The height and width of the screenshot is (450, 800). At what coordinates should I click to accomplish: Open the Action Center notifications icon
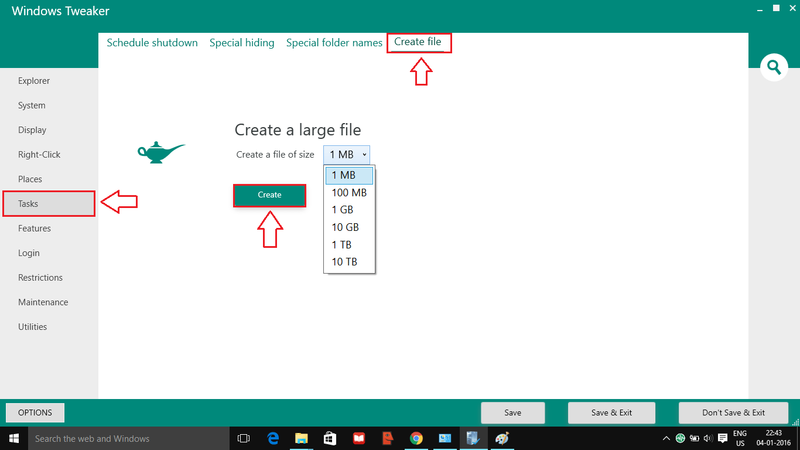722,438
